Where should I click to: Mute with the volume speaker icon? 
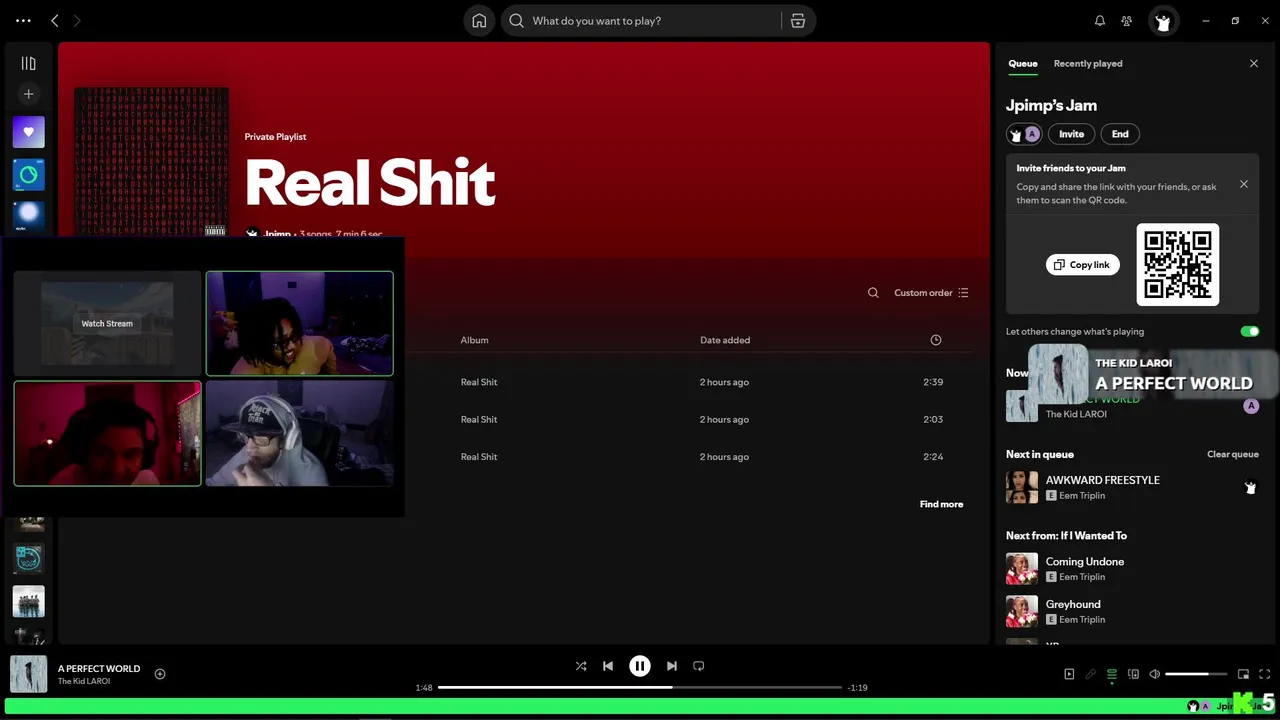click(x=1155, y=674)
